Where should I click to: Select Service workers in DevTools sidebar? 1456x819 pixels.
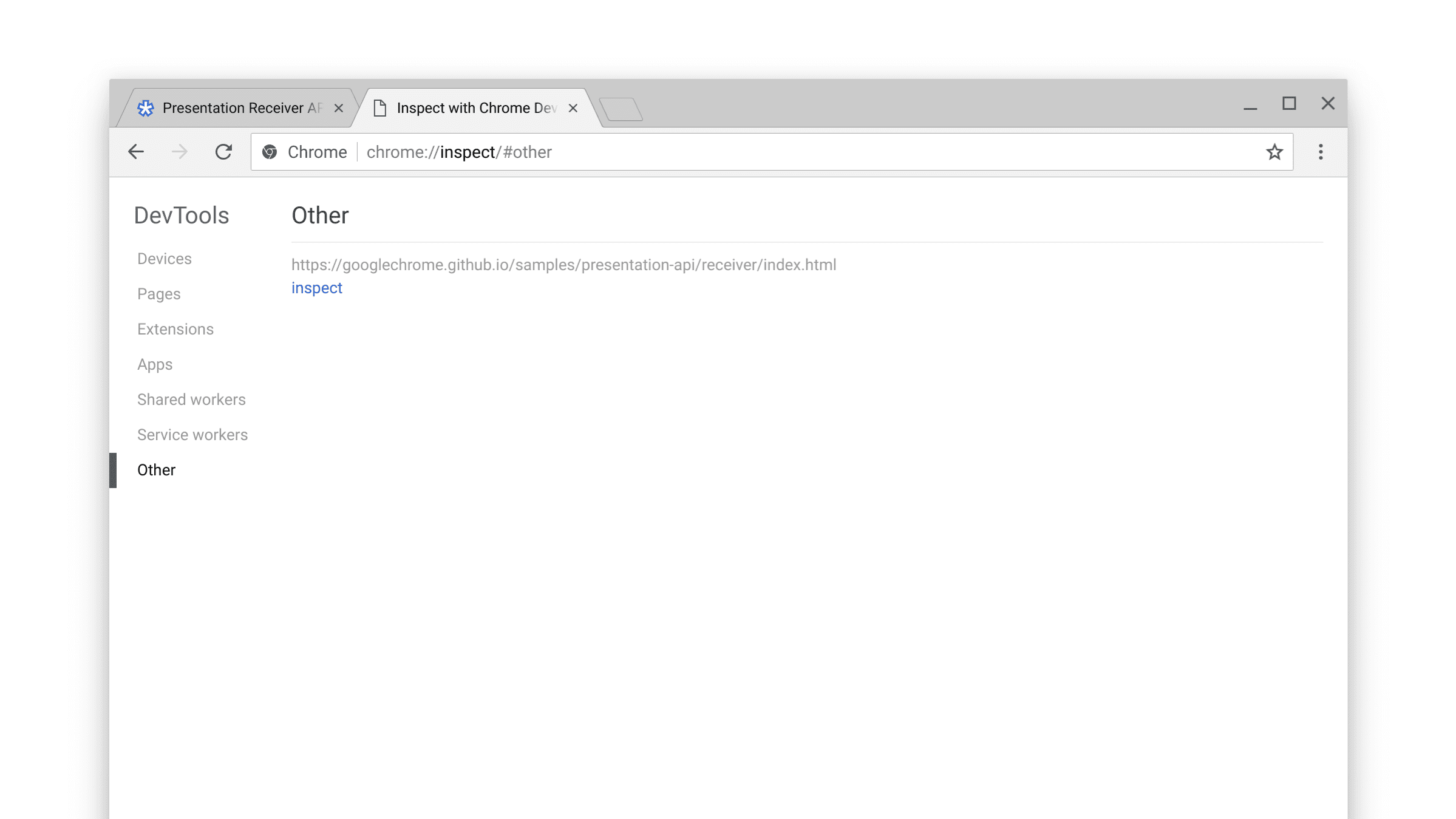(x=192, y=434)
